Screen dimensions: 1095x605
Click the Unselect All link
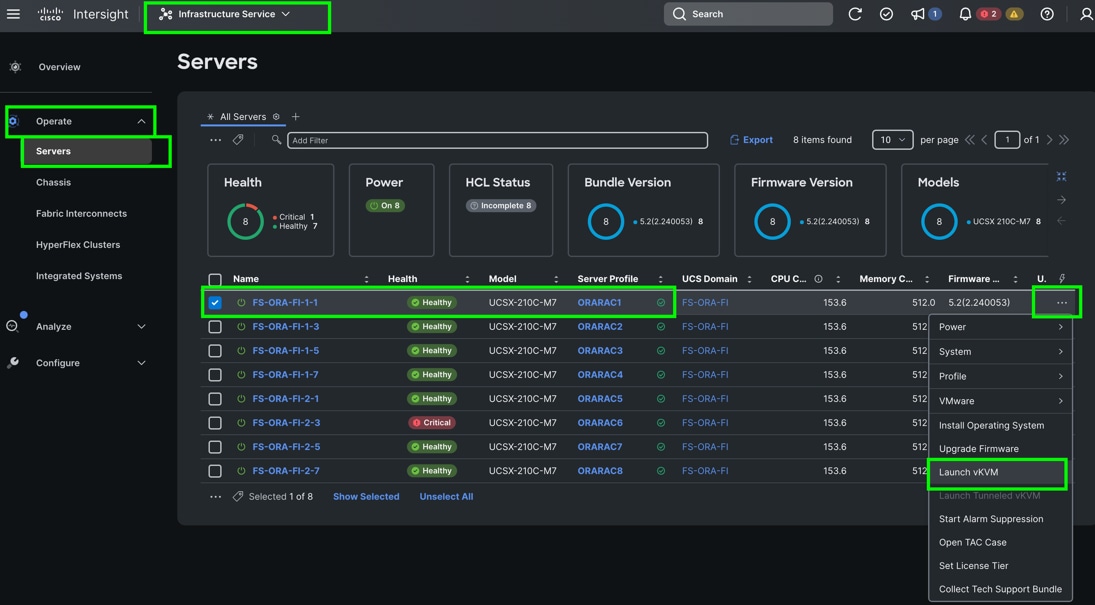point(446,497)
